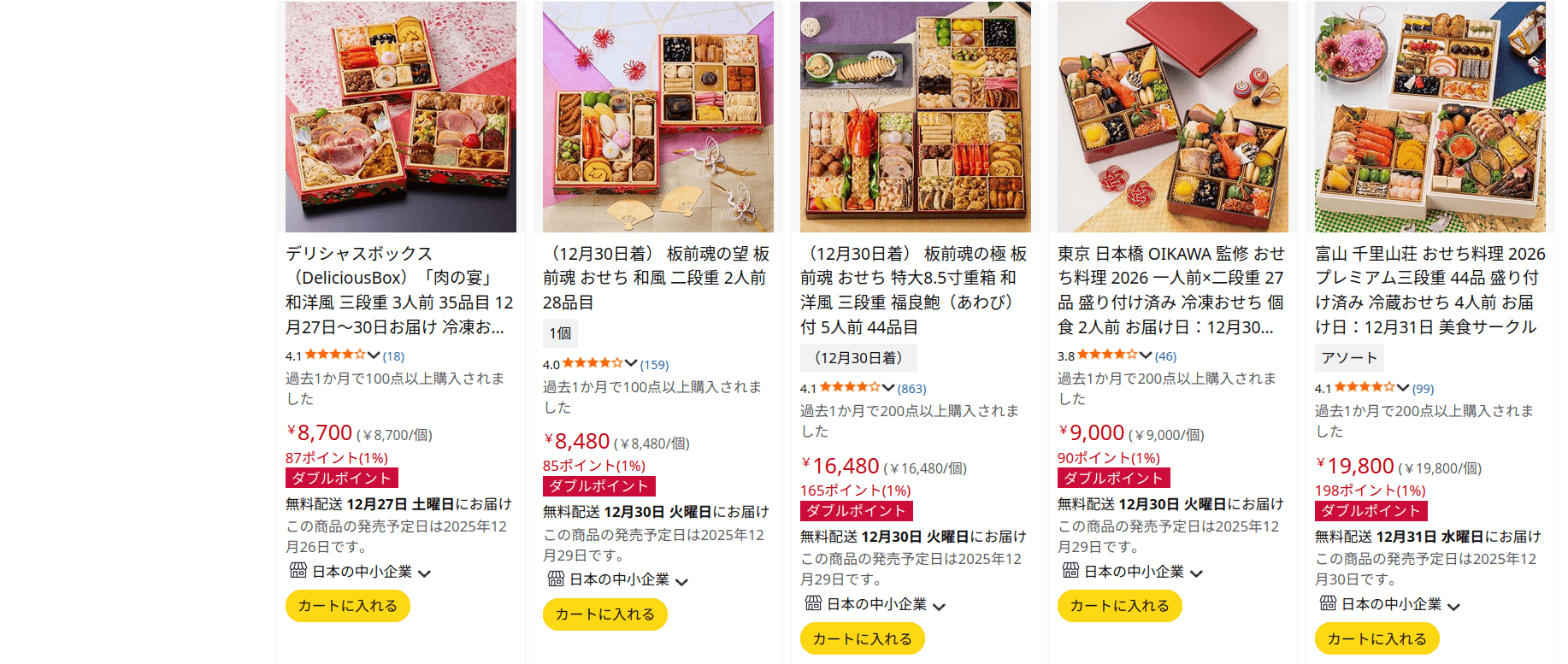
Task: Open the OIKAWA osechi product image
Action: pyautogui.click(x=1173, y=117)
